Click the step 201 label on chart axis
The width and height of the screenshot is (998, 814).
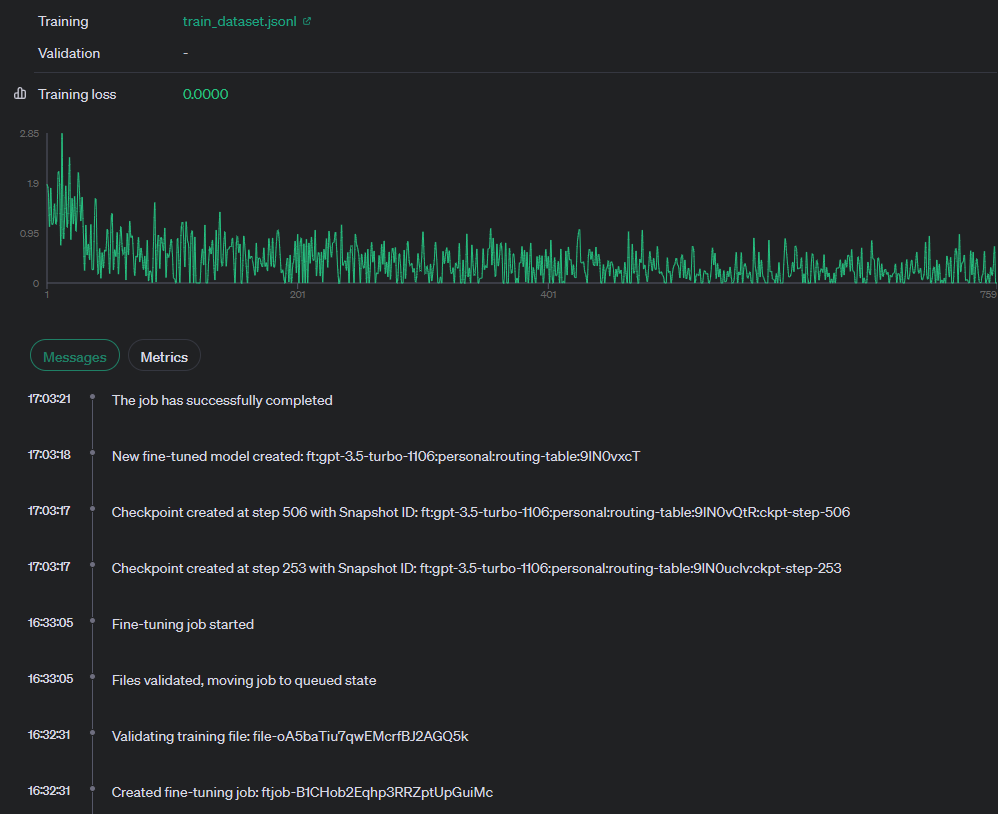point(298,295)
